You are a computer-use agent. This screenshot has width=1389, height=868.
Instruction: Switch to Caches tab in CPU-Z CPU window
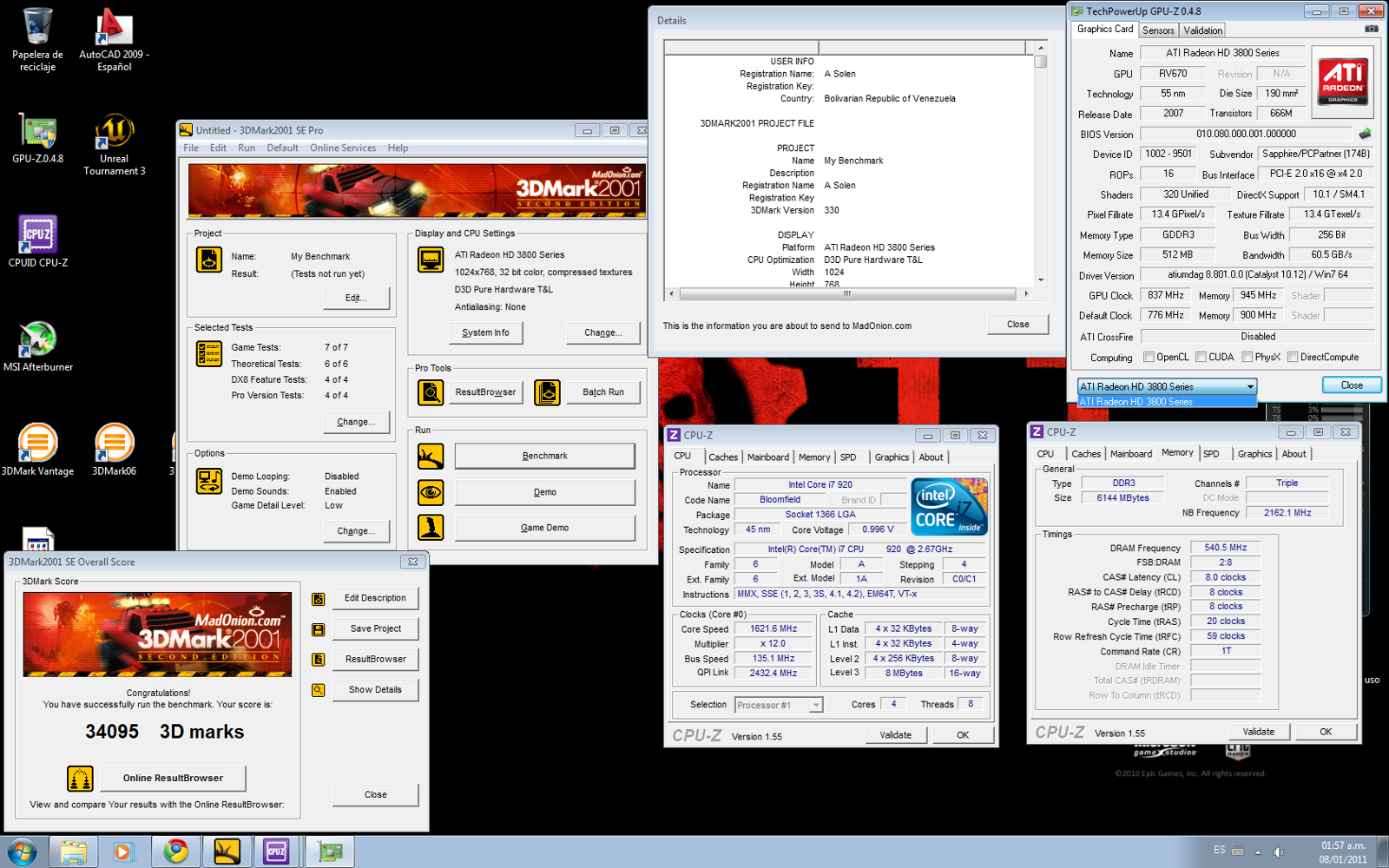tap(722, 457)
